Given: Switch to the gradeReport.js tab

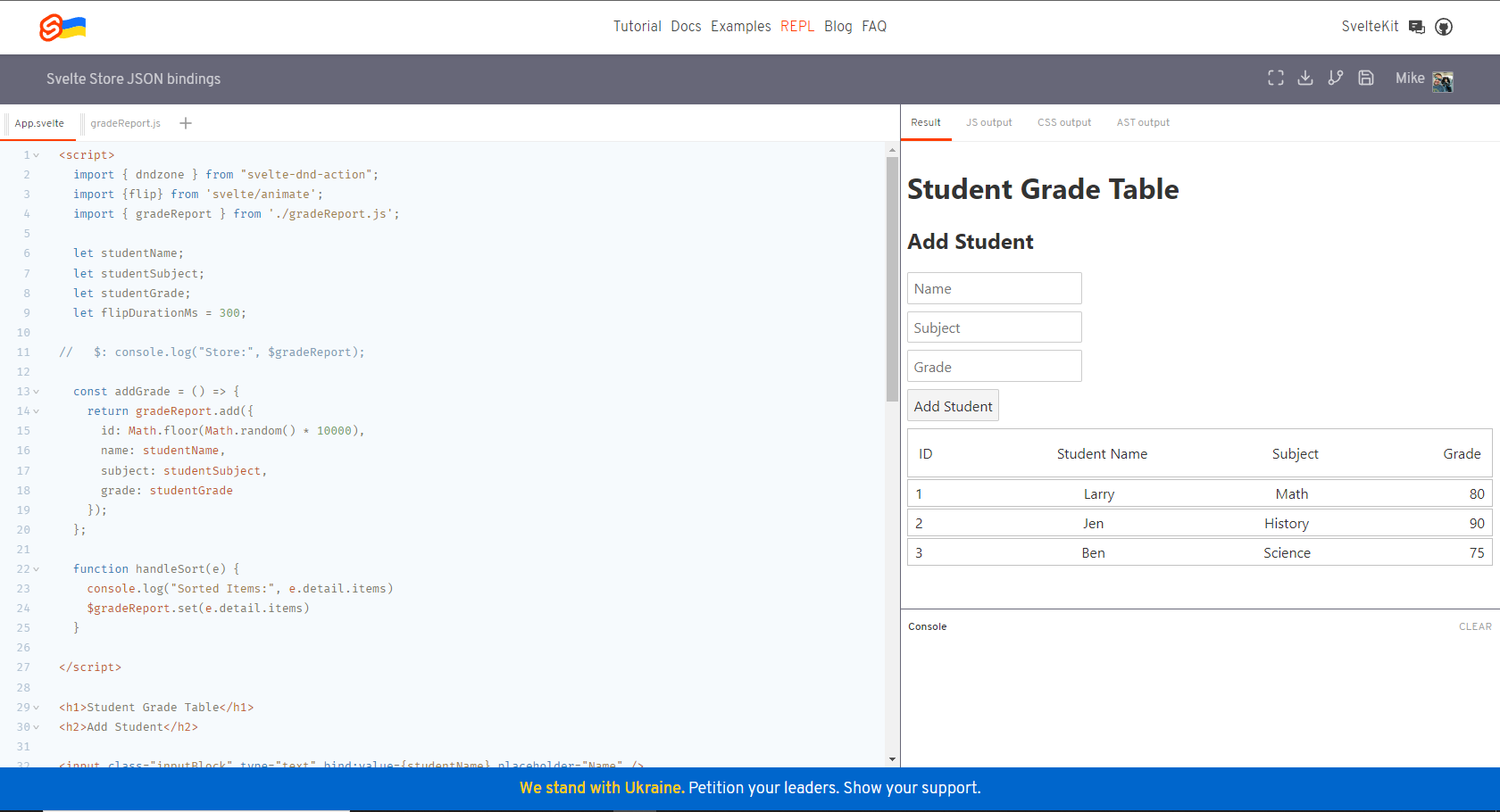Looking at the screenshot, I should pos(125,123).
